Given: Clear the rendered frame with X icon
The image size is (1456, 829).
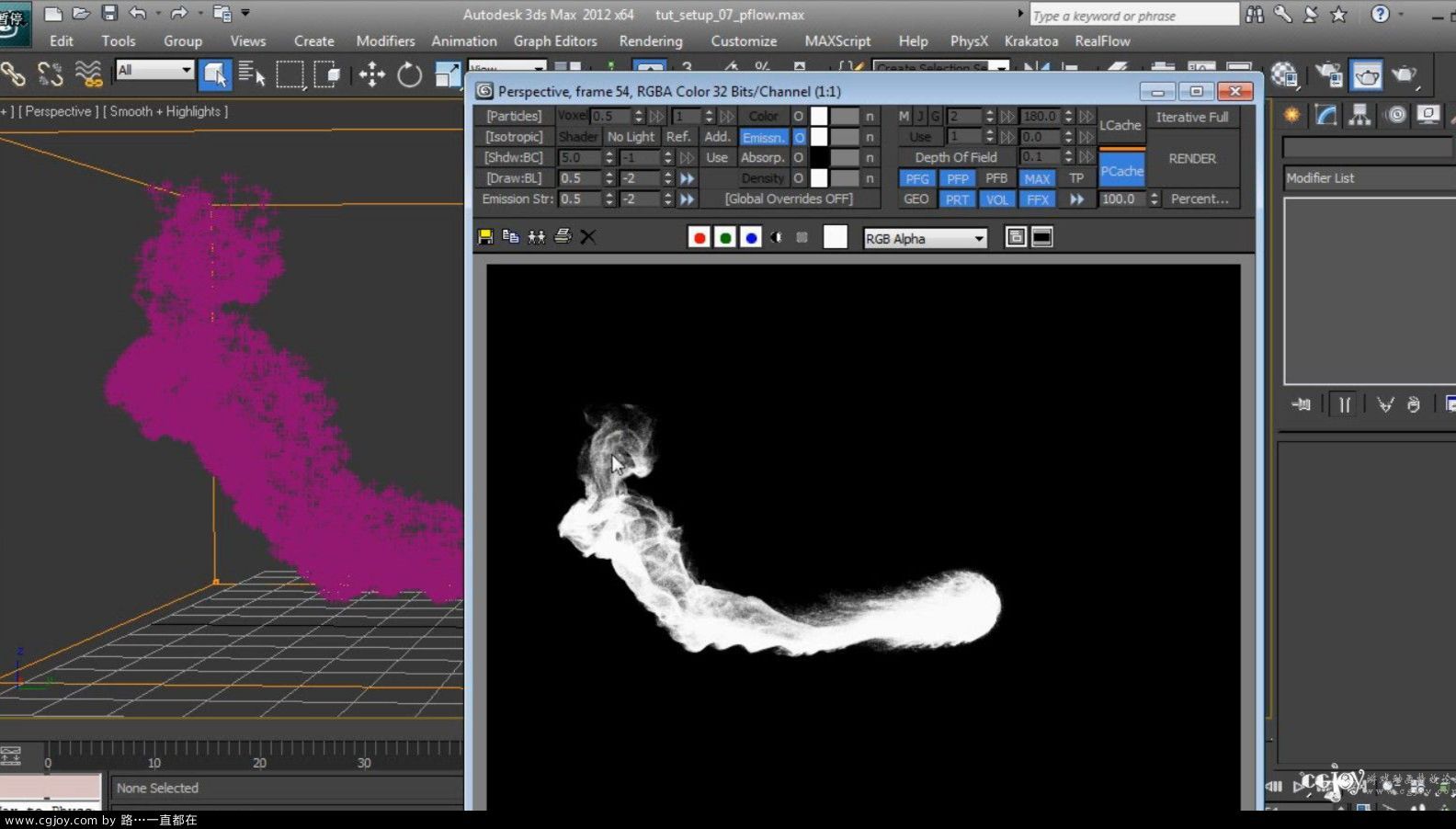Looking at the screenshot, I should 588,237.
